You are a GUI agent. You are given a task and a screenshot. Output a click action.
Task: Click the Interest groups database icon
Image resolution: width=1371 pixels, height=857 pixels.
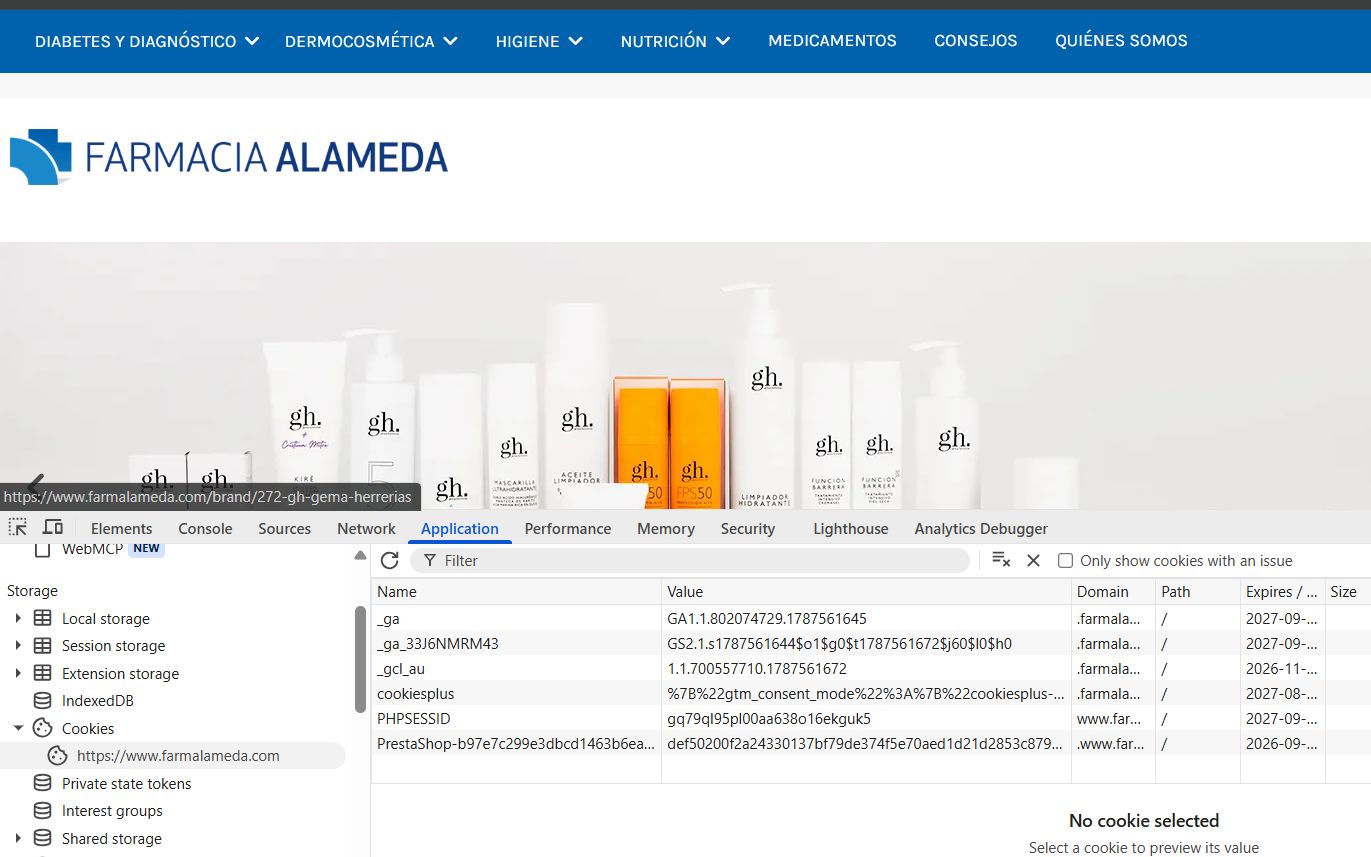pos(42,810)
